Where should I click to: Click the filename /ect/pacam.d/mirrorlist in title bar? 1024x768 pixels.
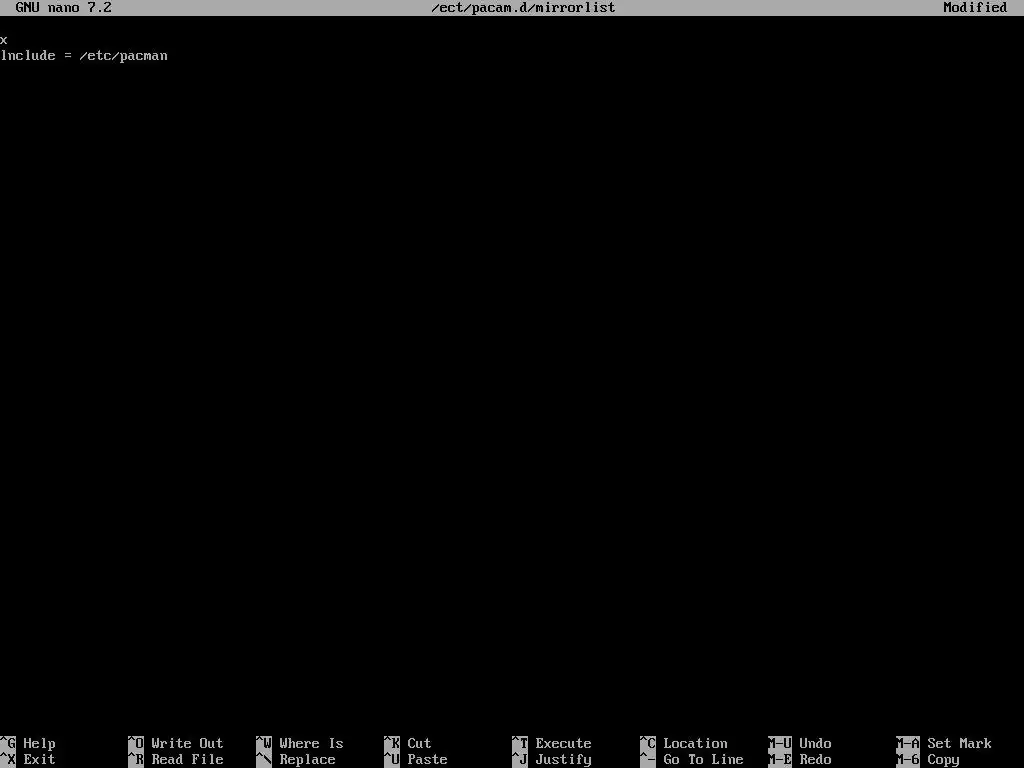(x=522, y=8)
